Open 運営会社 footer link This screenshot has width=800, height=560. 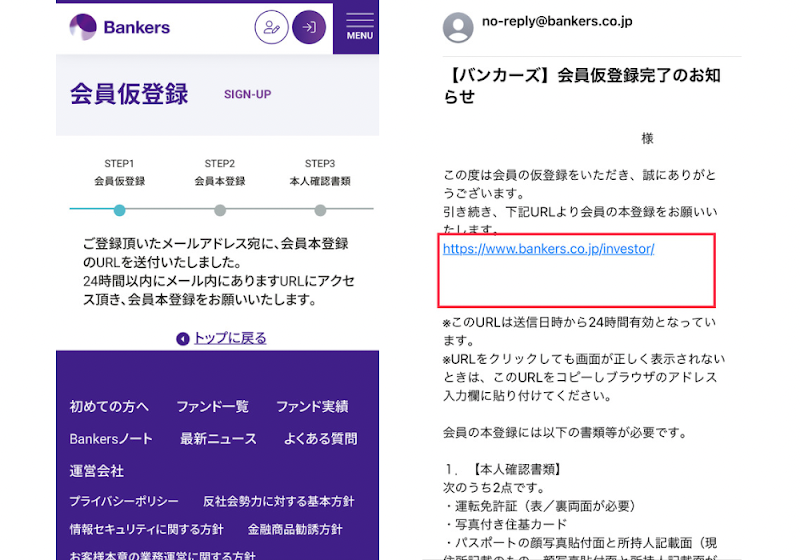click(x=96, y=471)
